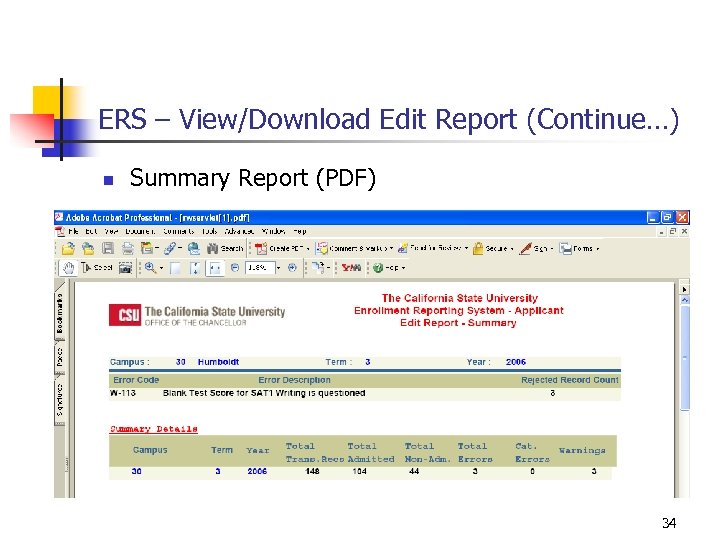Image resolution: width=720 pixels, height=540 pixels.
Task: Open the Window menu
Action: pos(273,231)
